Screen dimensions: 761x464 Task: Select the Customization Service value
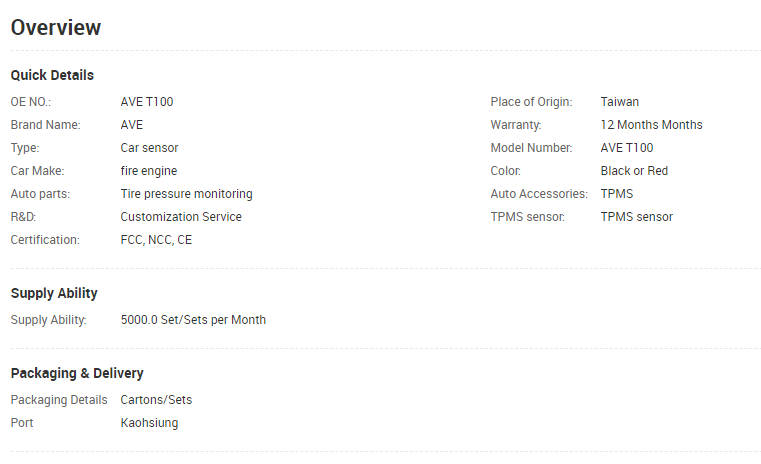pyautogui.click(x=181, y=216)
